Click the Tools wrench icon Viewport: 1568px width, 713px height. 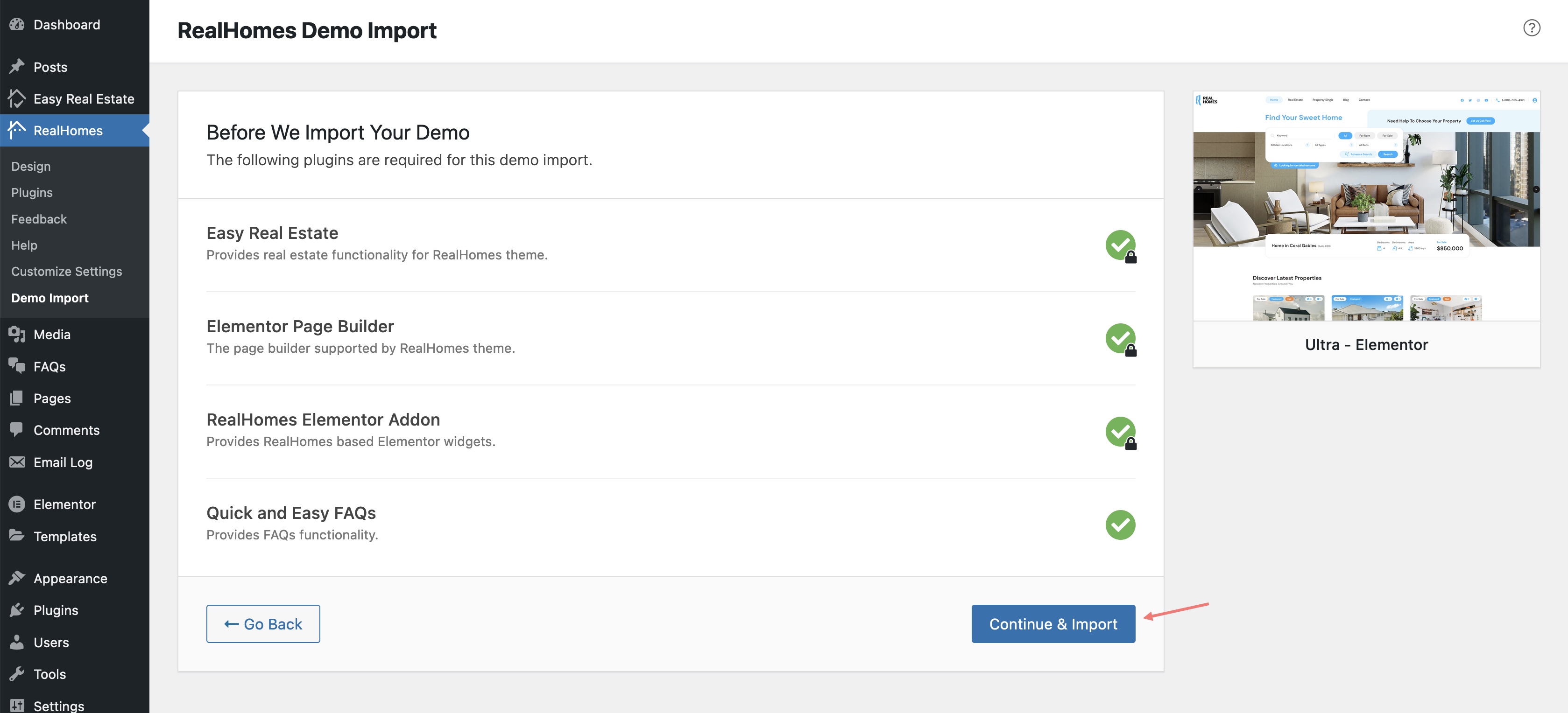click(17, 673)
